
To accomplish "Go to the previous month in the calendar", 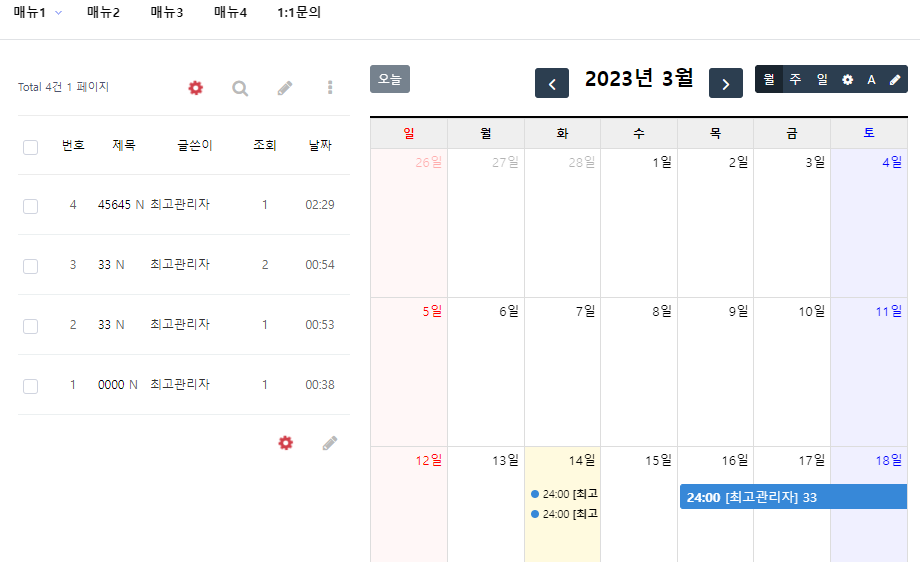I will pos(552,83).
